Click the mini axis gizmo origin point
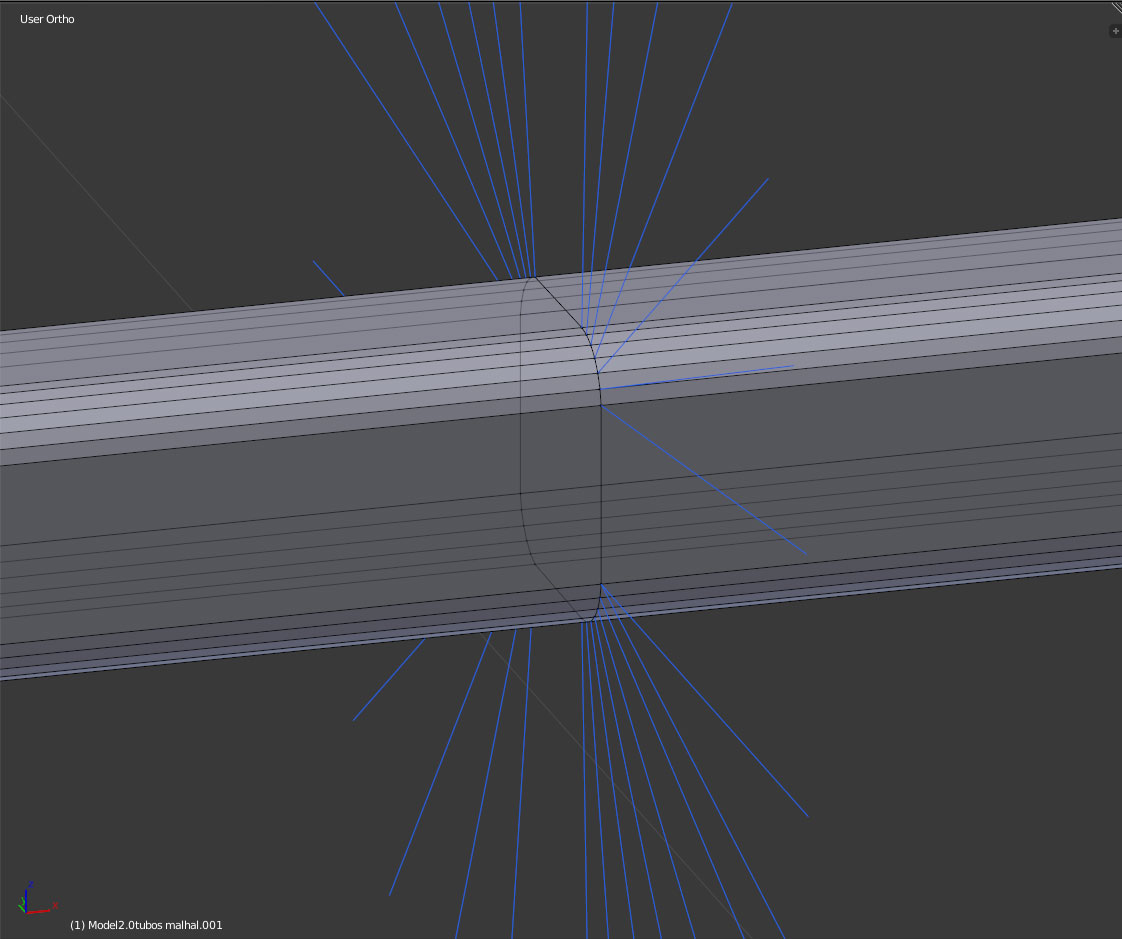 26,912
